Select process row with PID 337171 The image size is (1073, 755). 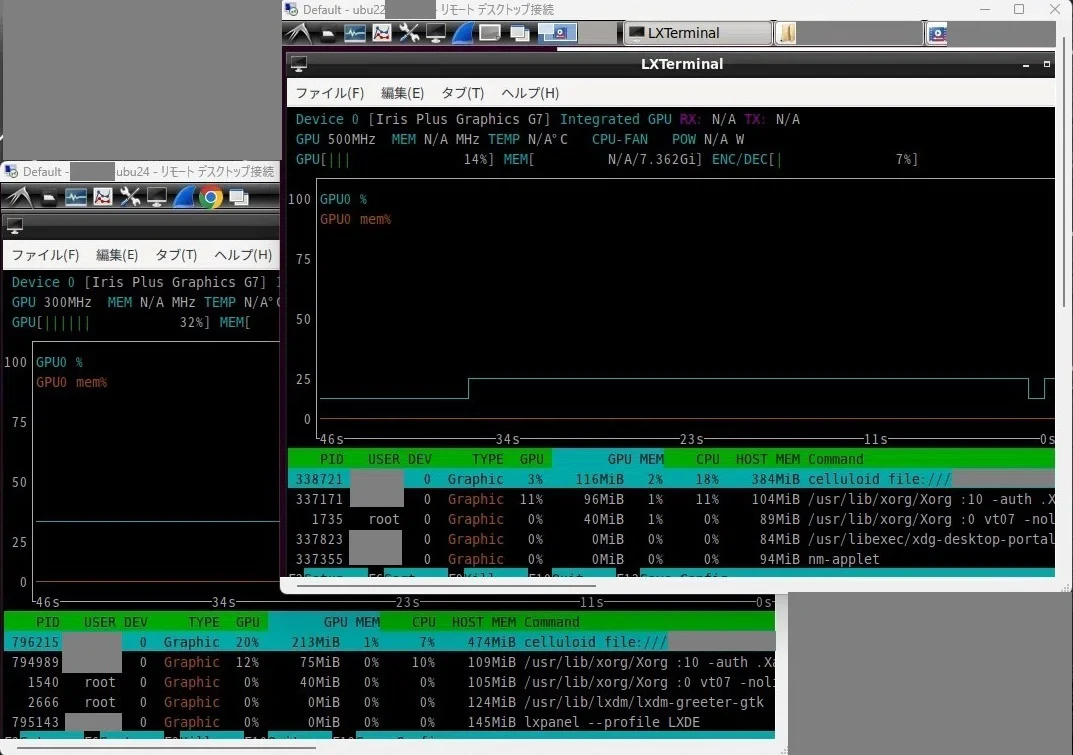click(671, 499)
